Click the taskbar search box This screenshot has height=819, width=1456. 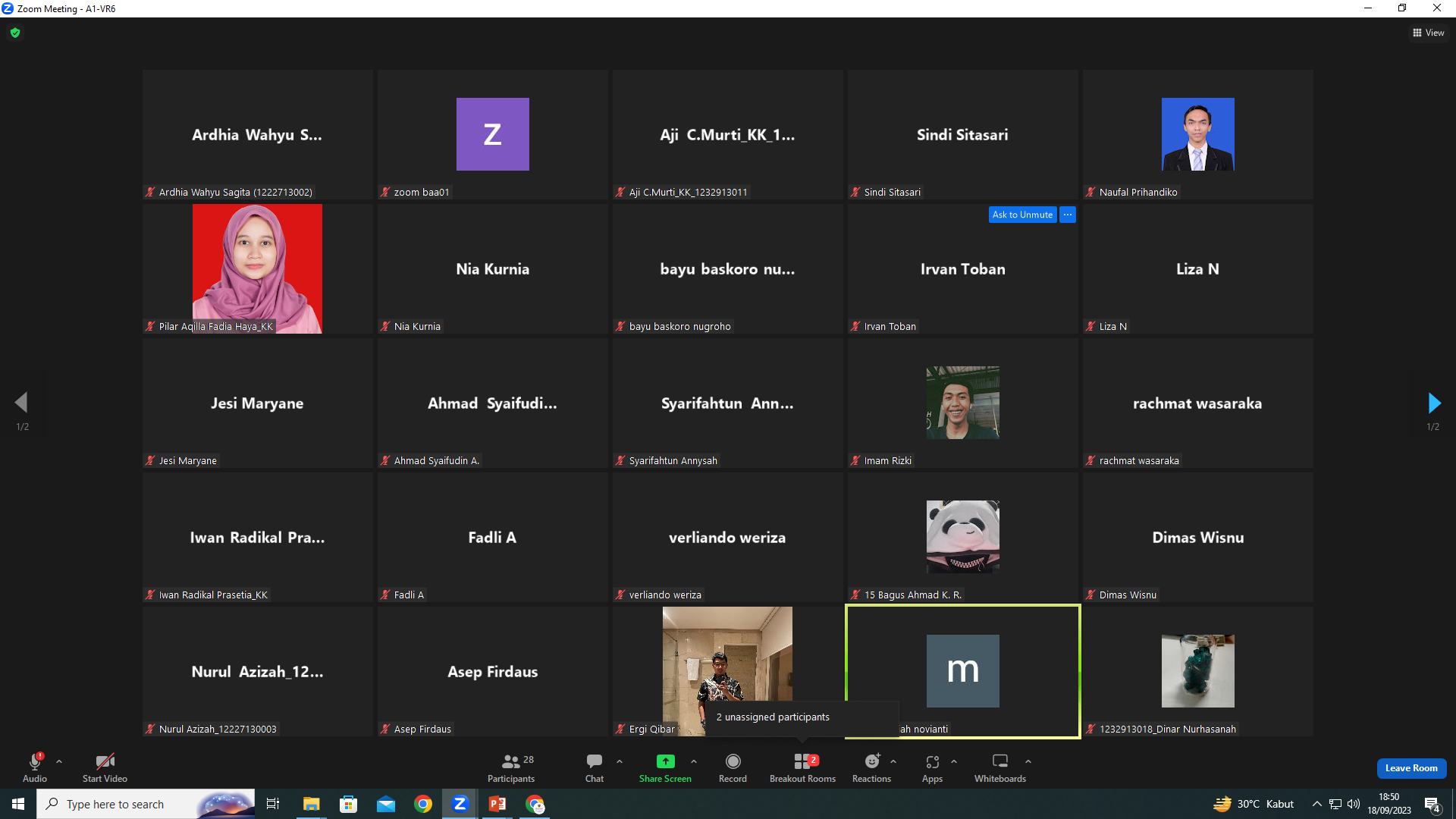[146, 804]
